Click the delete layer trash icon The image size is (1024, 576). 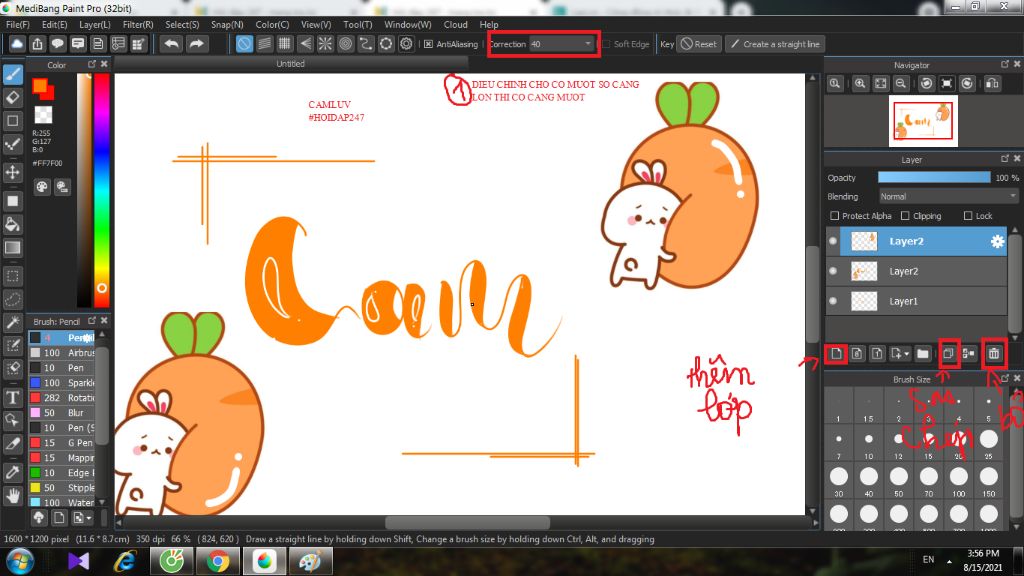click(994, 354)
